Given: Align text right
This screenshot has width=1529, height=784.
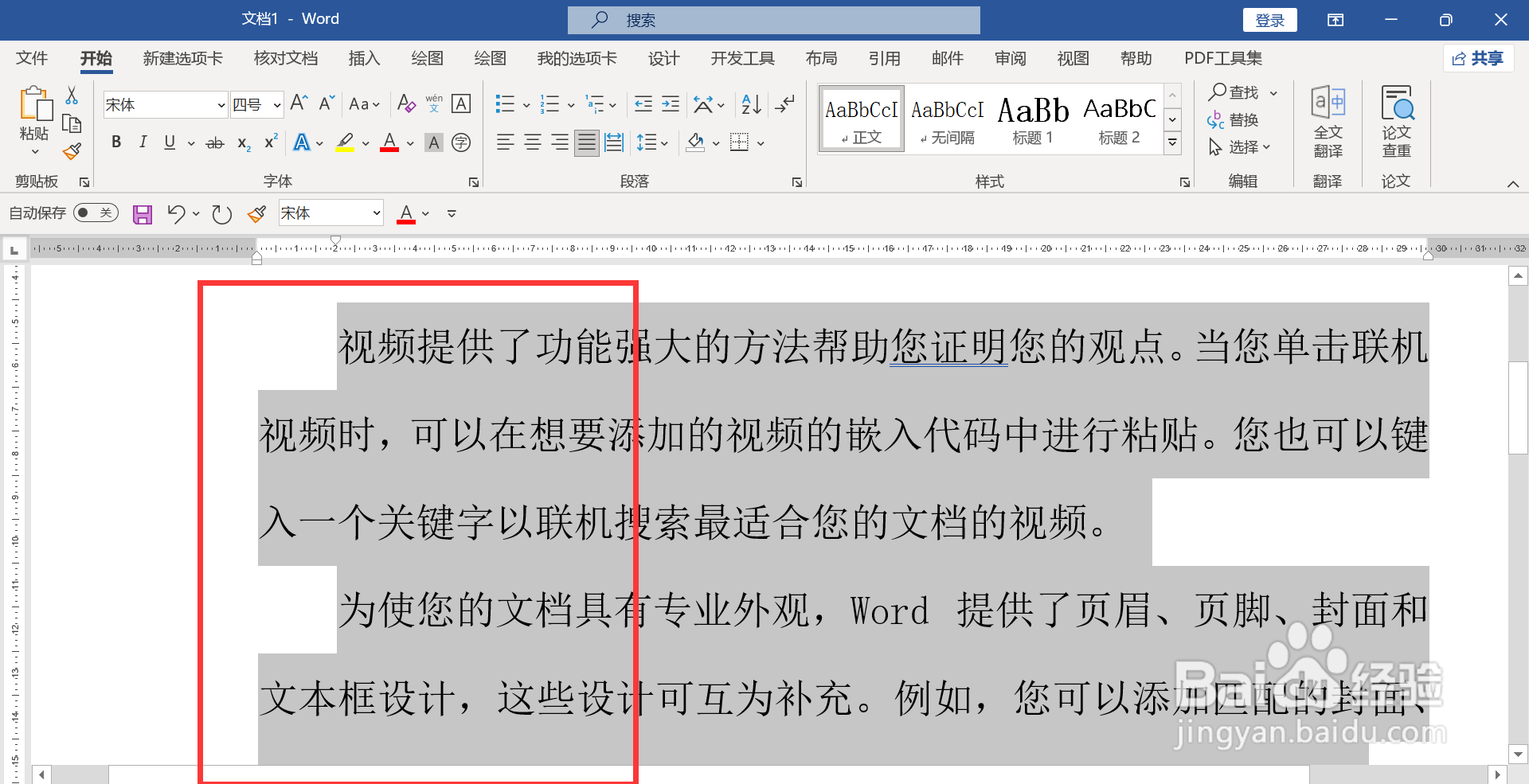Looking at the screenshot, I should [560, 142].
